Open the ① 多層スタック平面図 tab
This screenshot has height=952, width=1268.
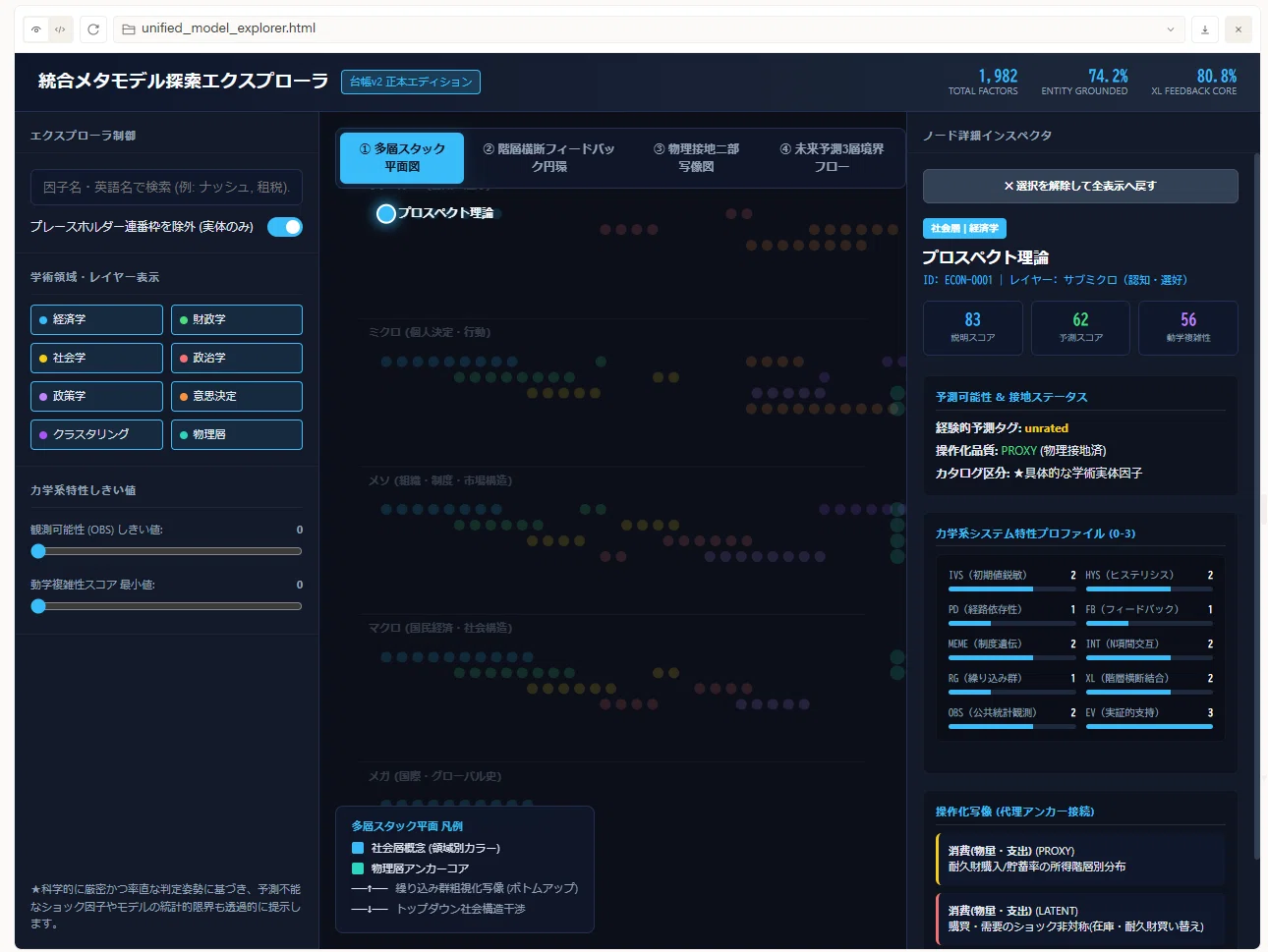[x=402, y=158]
